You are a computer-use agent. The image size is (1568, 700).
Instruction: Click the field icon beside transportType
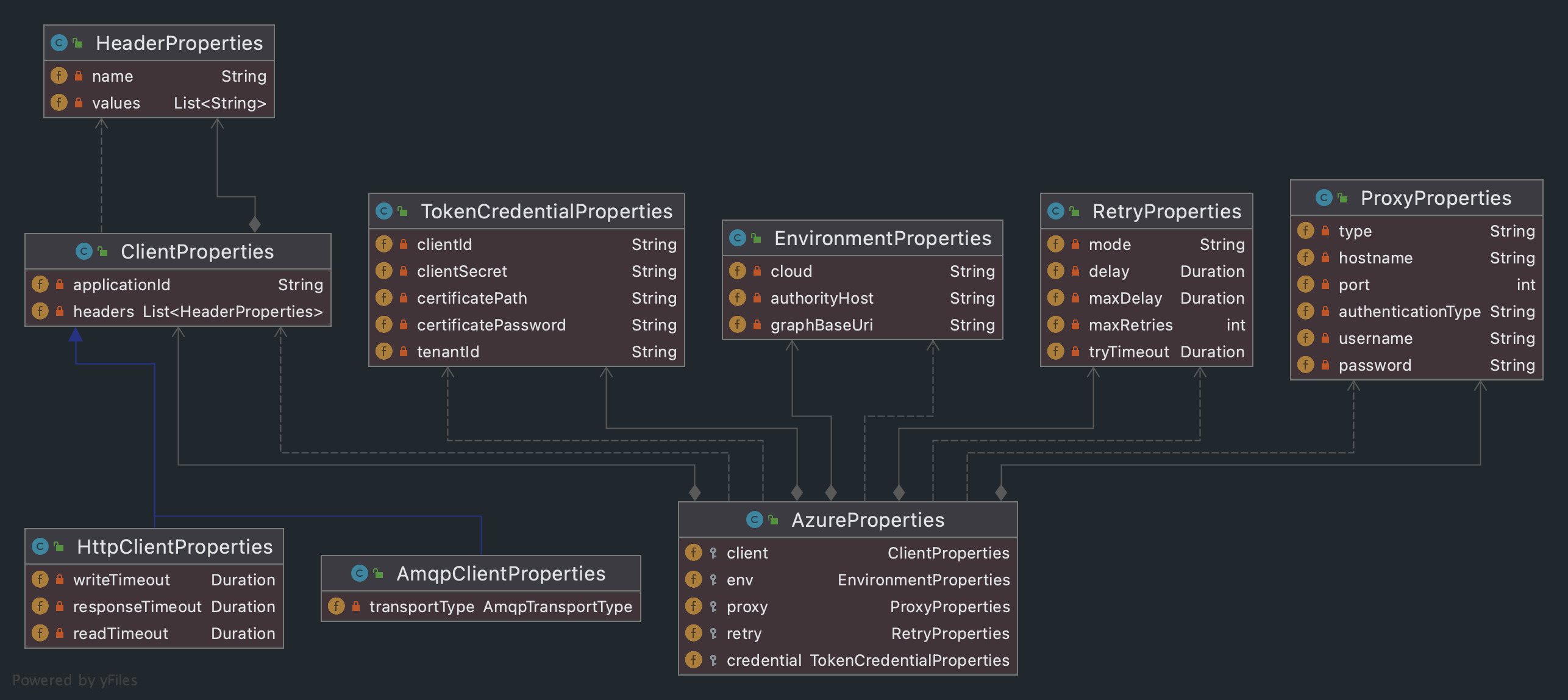click(x=336, y=606)
